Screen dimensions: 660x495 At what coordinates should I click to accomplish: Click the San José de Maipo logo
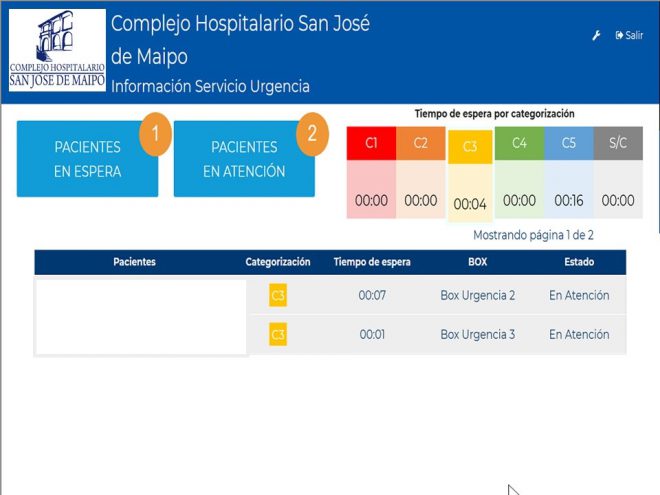tap(57, 50)
